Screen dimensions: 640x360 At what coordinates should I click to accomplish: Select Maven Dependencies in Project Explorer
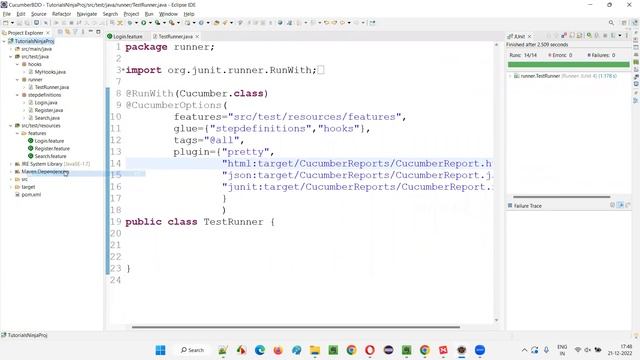click(x=45, y=172)
